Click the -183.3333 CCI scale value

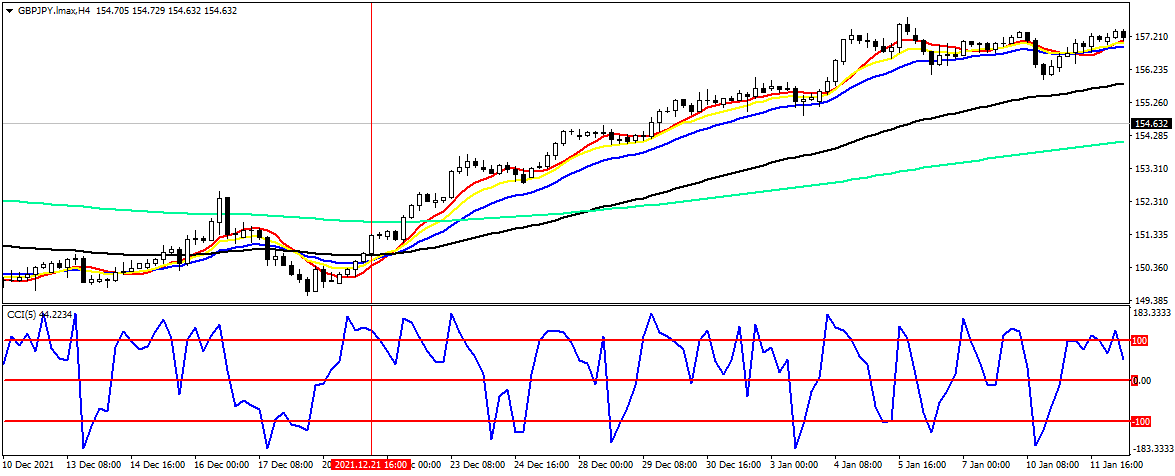(x=1153, y=448)
